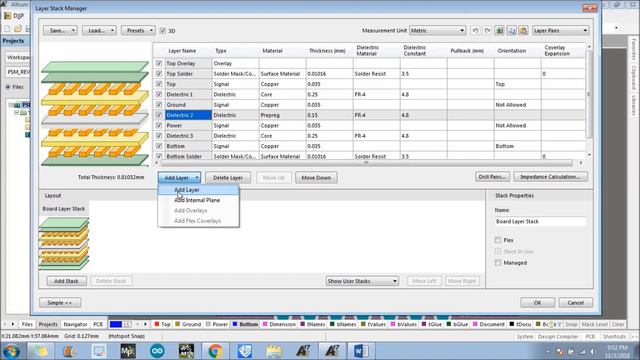Click the volume icon in the system tray
The width and height of the screenshot is (640, 360).
[592, 352]
